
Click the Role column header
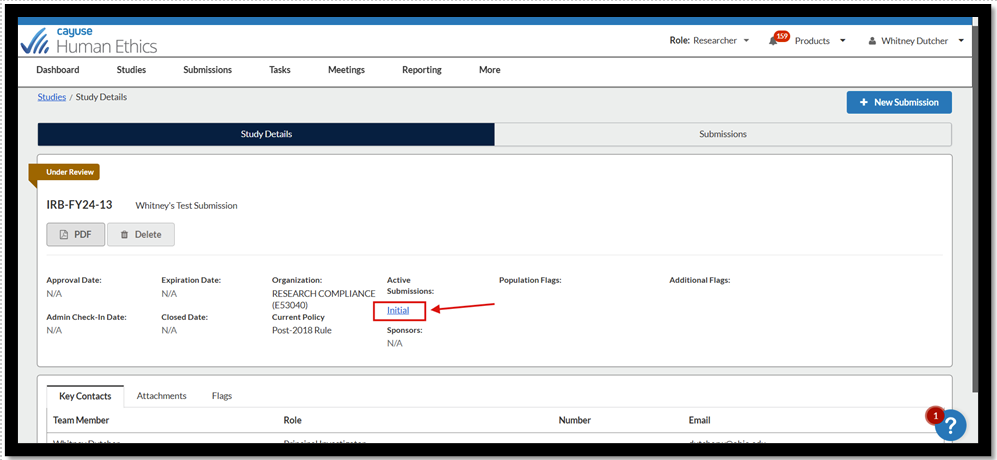(x=292, y=421)
